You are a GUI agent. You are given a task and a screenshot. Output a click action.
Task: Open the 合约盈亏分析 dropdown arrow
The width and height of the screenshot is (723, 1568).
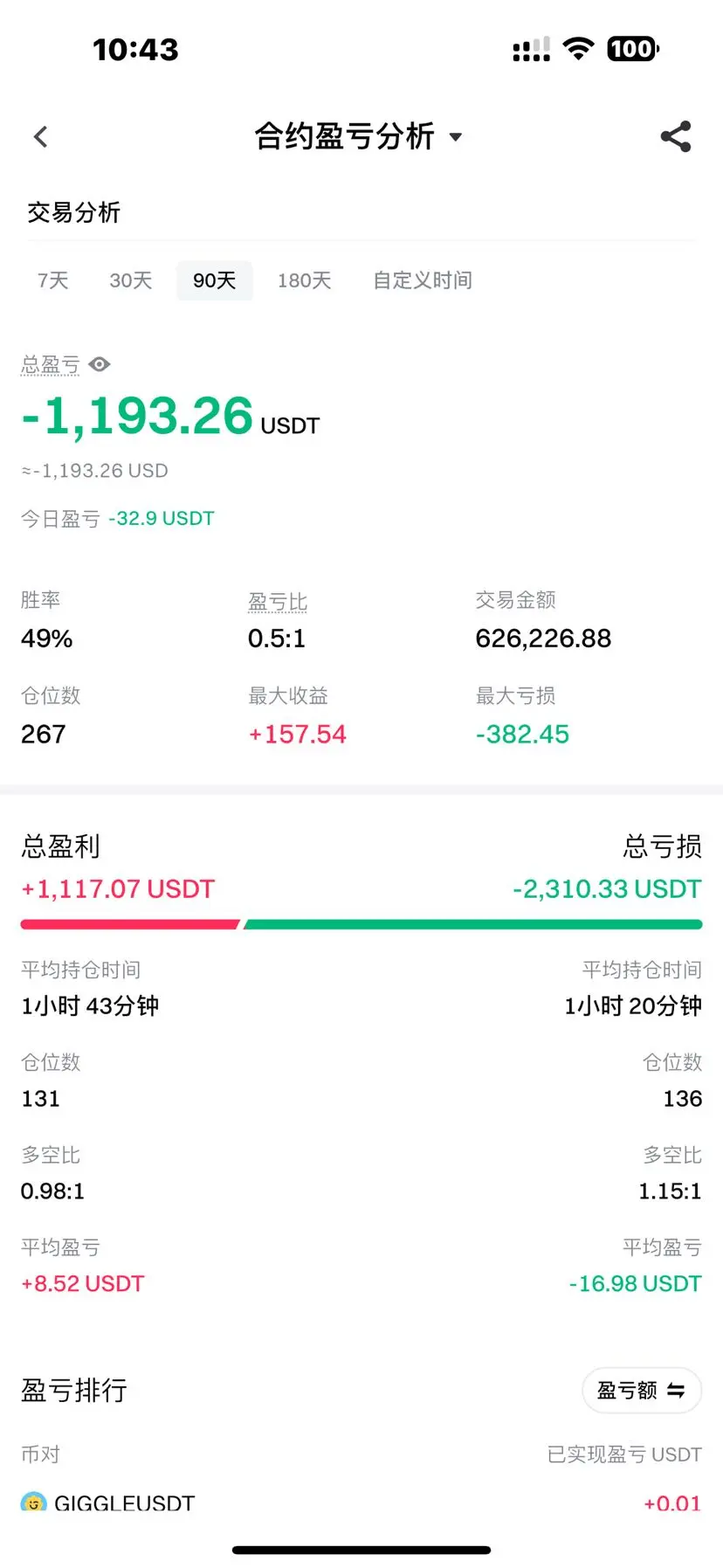[455, 137]
